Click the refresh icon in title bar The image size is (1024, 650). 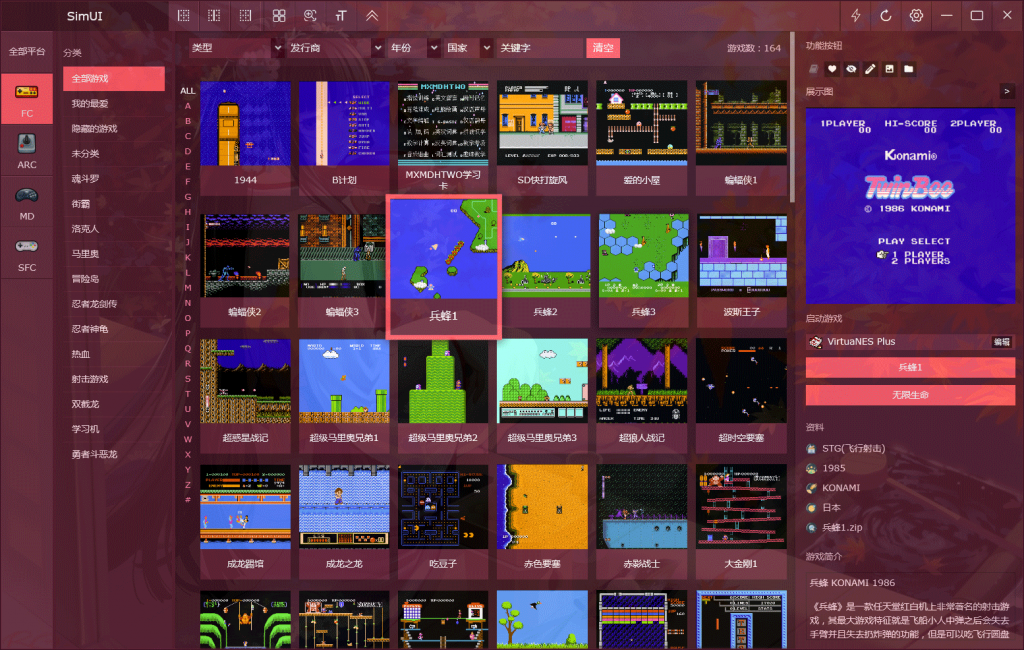(x=886, y=16)
